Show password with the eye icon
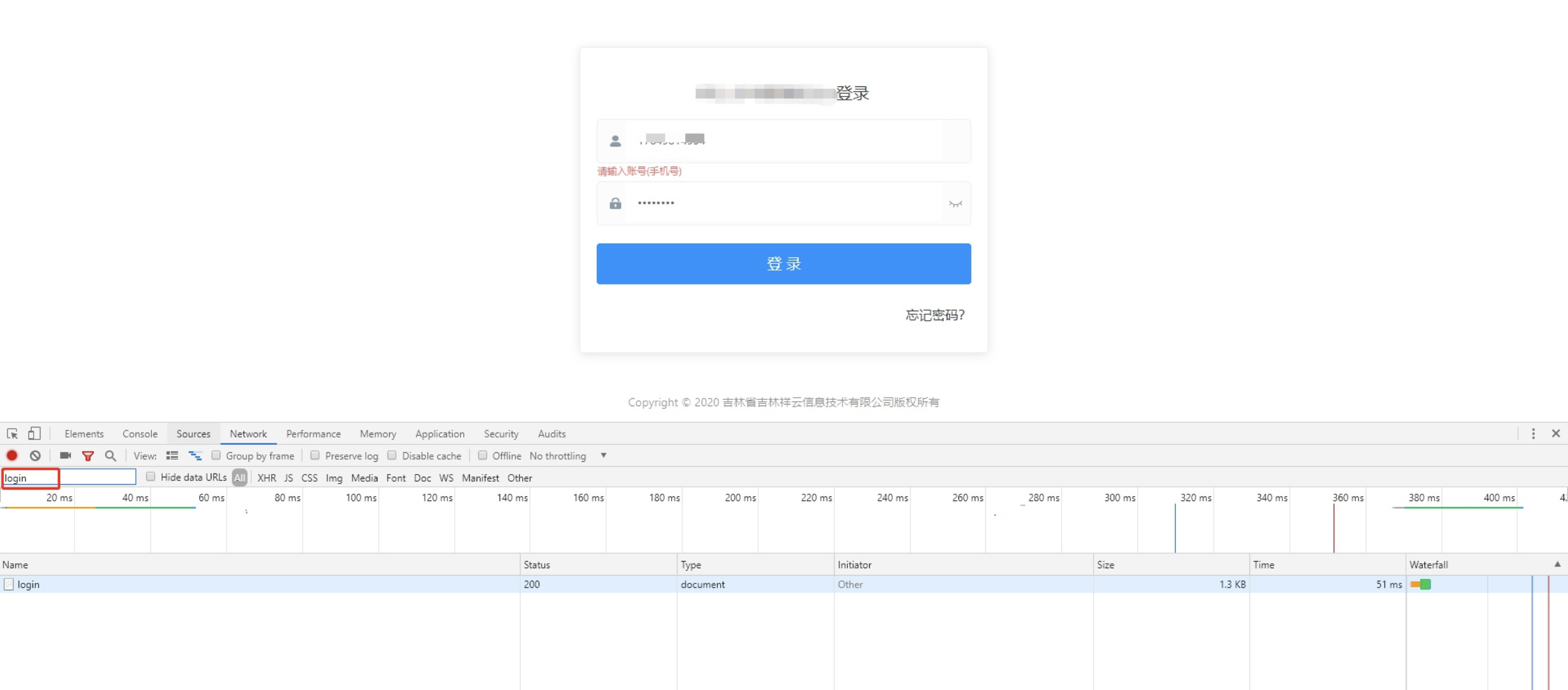 pos(955,204)
